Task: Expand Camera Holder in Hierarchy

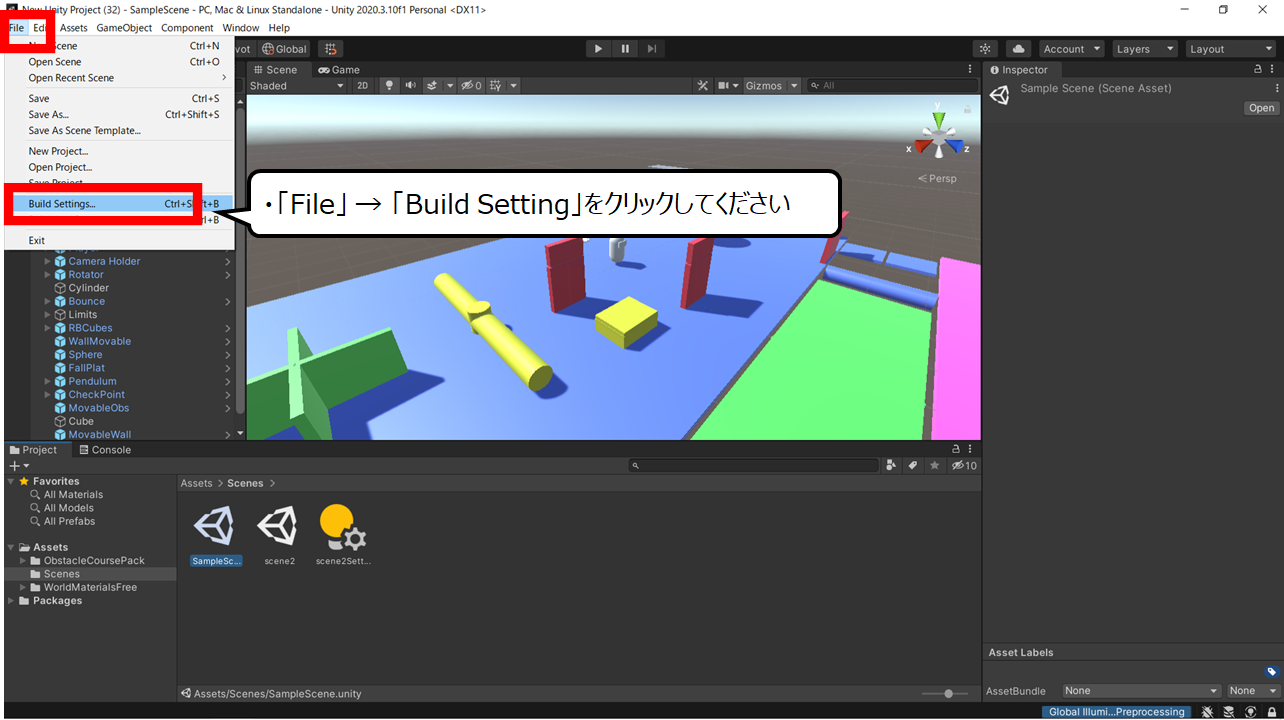Action: coord(47,261)
